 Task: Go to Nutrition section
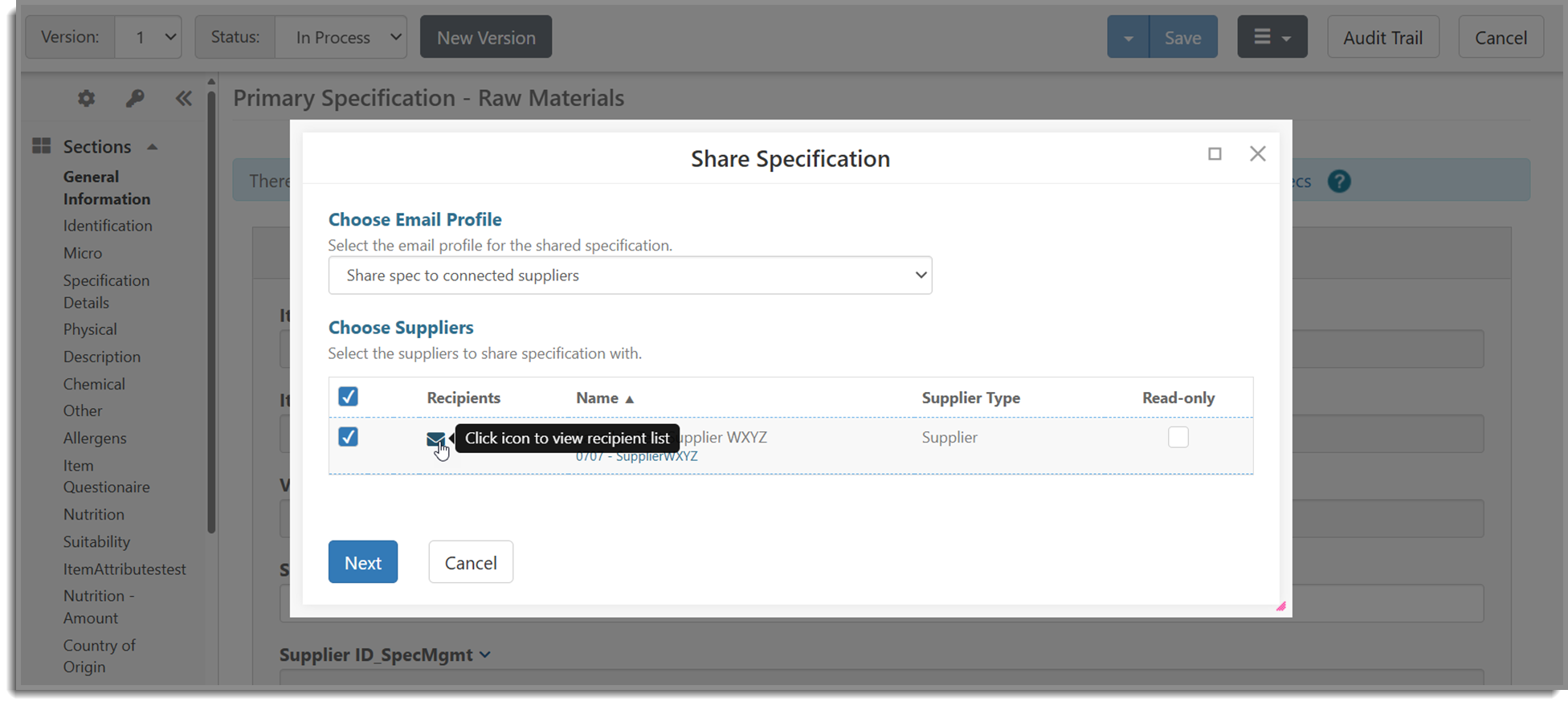coord(94,514)
